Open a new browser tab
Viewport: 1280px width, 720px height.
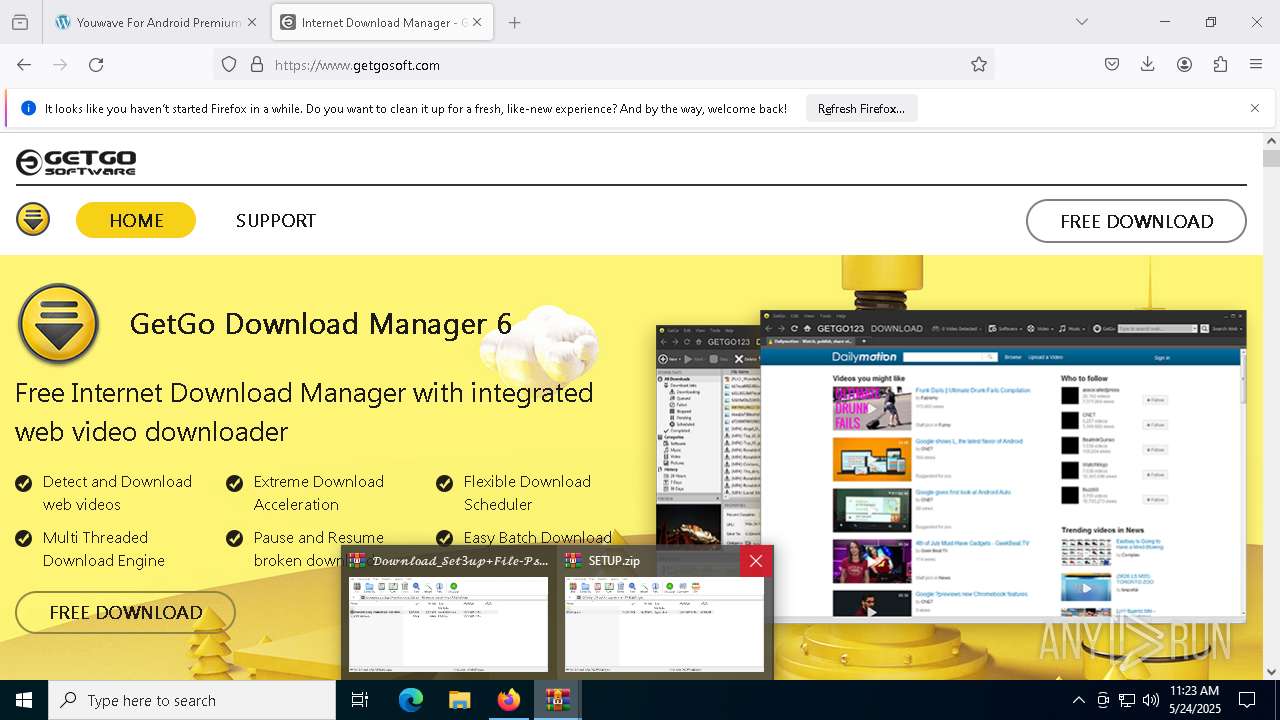514,22
